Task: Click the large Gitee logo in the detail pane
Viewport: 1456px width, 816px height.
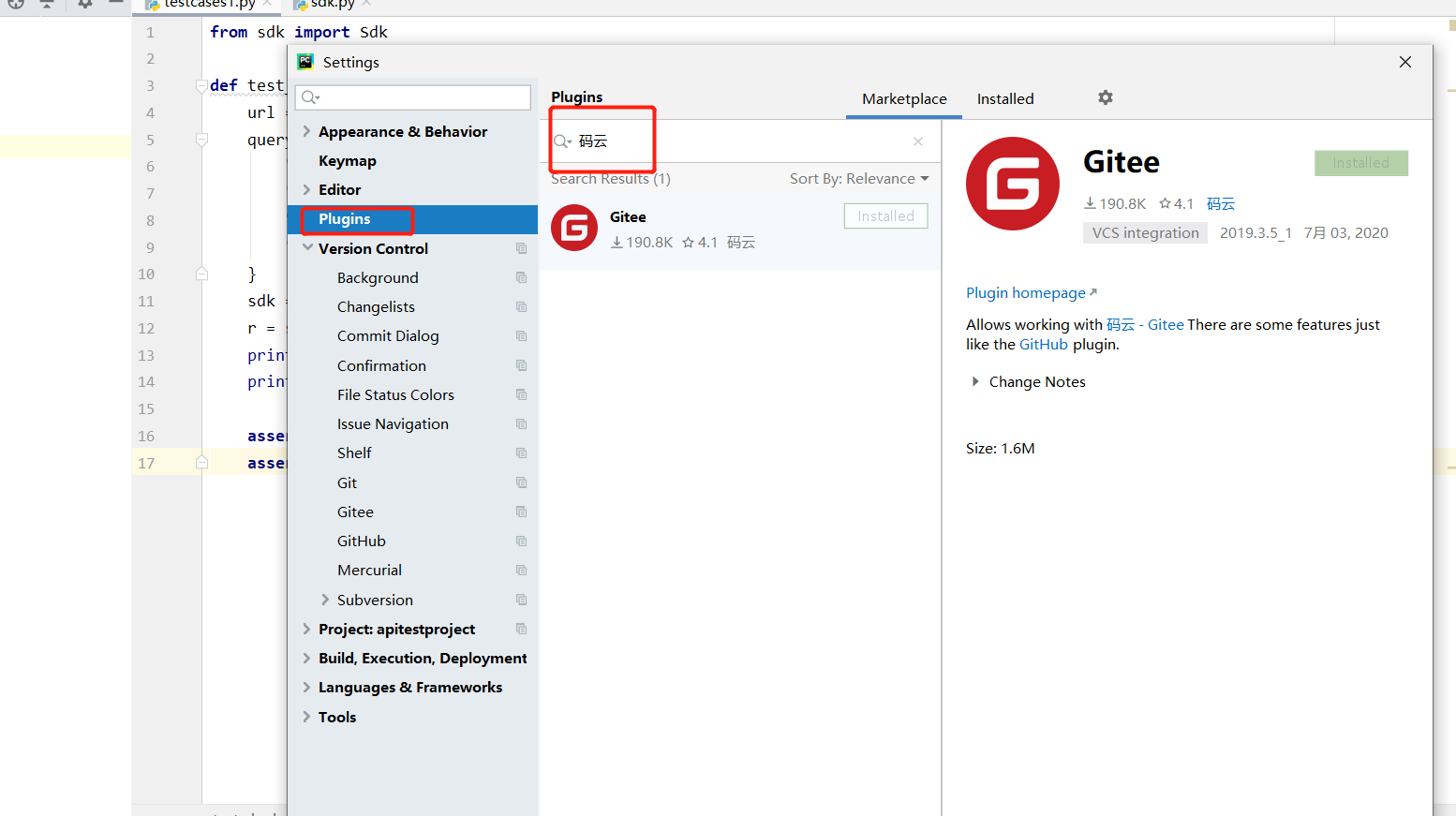Action: [1013, 184]
